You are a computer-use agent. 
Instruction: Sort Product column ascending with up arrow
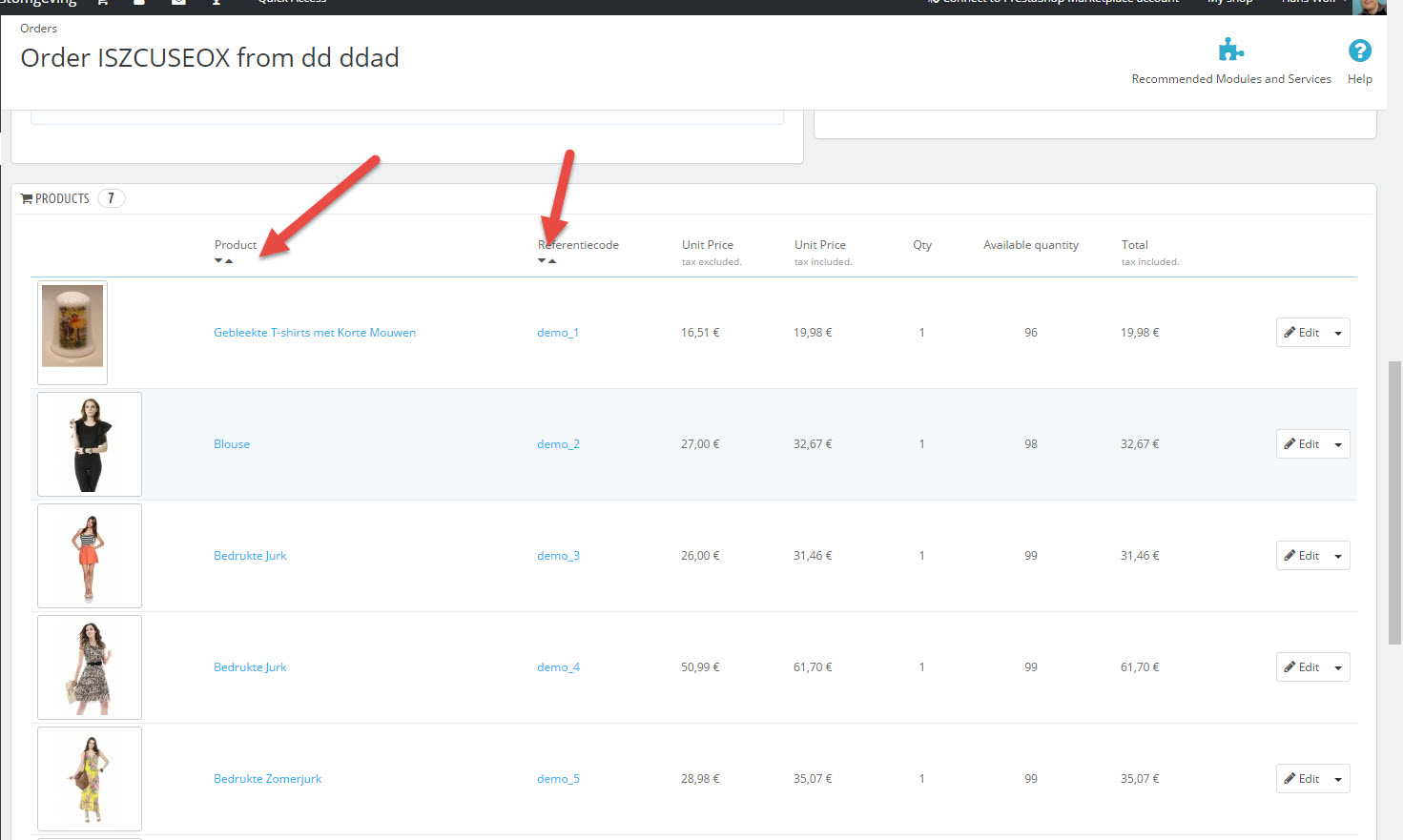[229, 261]
